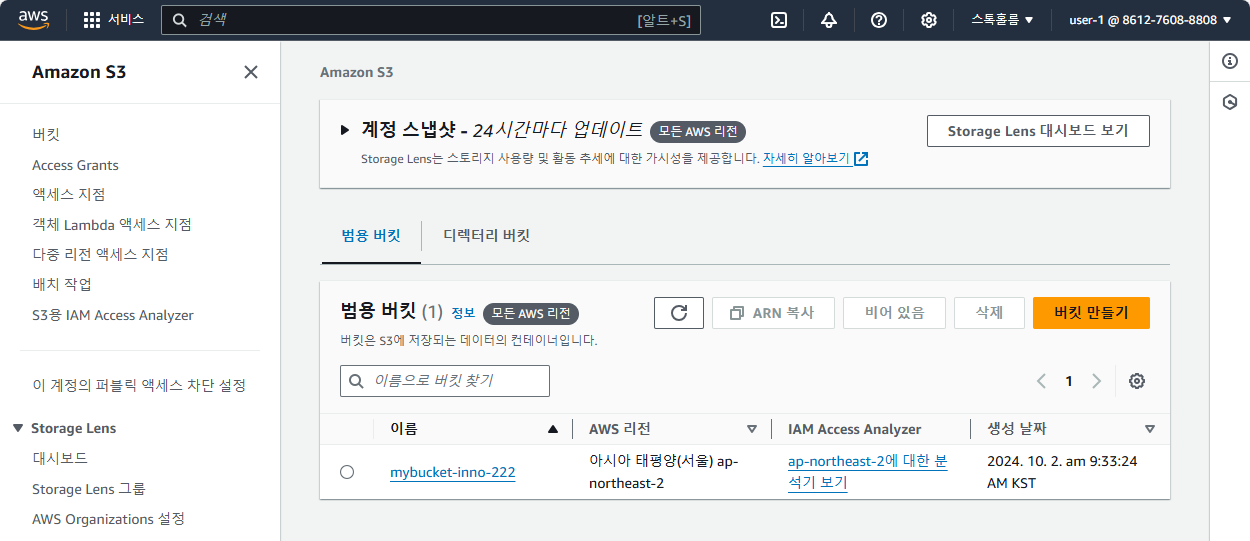
Task: Open S3용 IAM Access Analyzer
Action: point(113,315)
